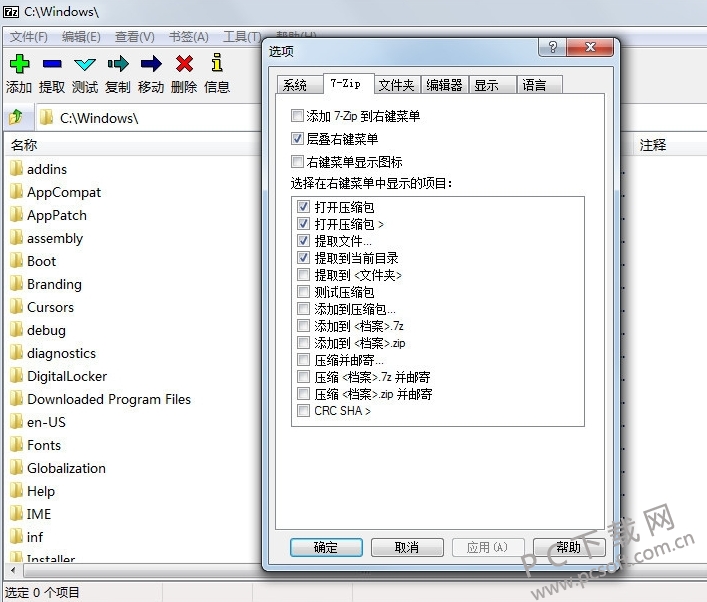The width and height of the screenshot is (707, 602).
Task: Uncheck the 层叠右键菜单 checkbox
Action: point(297,138)
